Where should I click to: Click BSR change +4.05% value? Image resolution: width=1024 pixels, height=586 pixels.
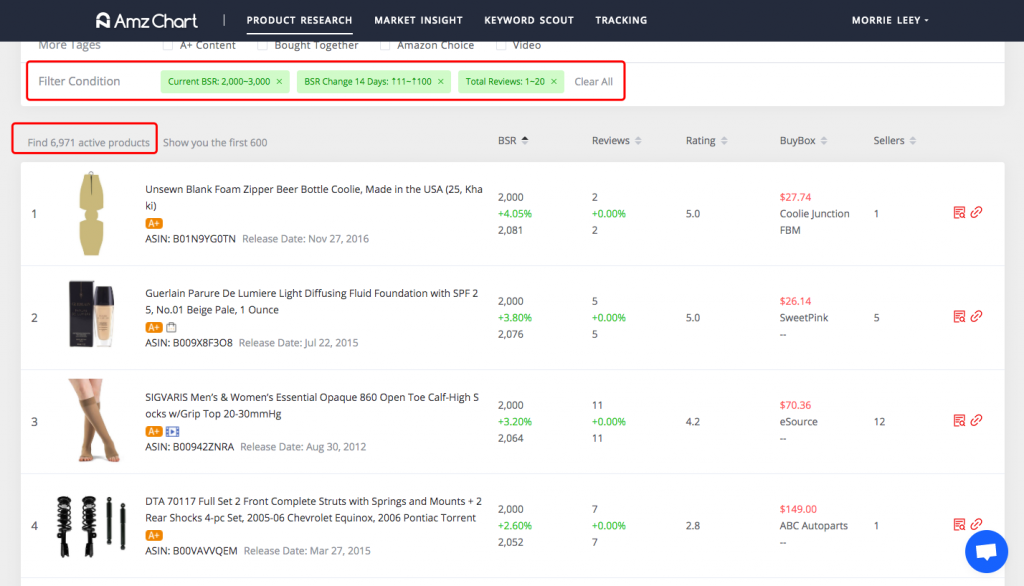pos(515,214)
